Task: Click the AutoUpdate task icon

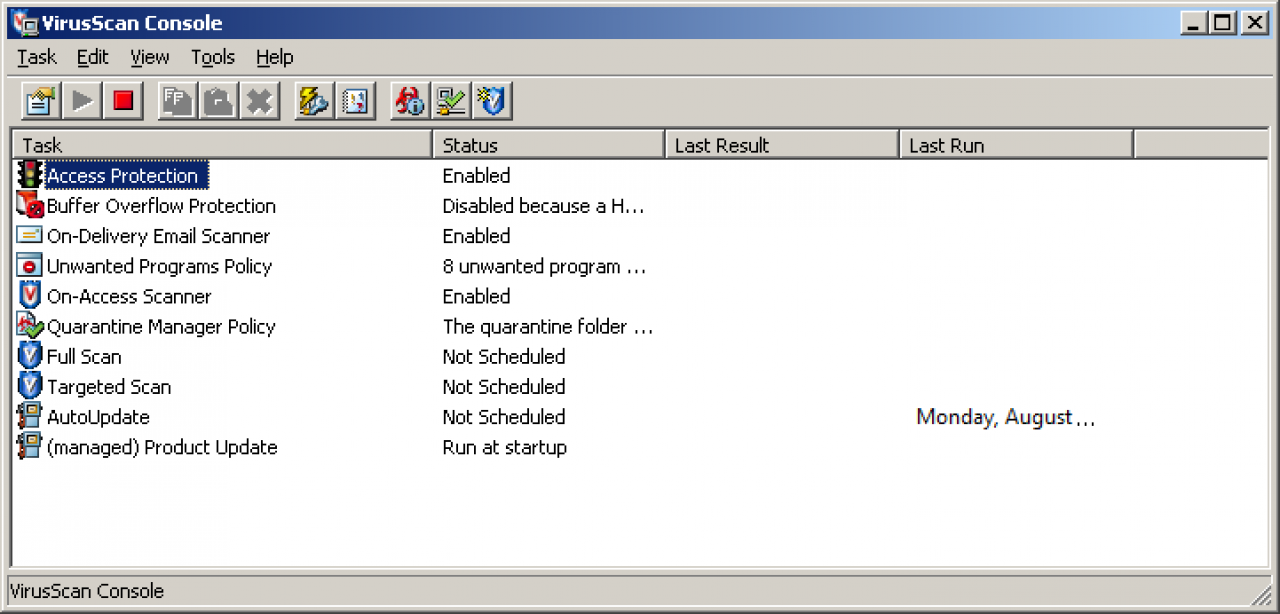Action: pyautogui.click(x=30, y=416)
